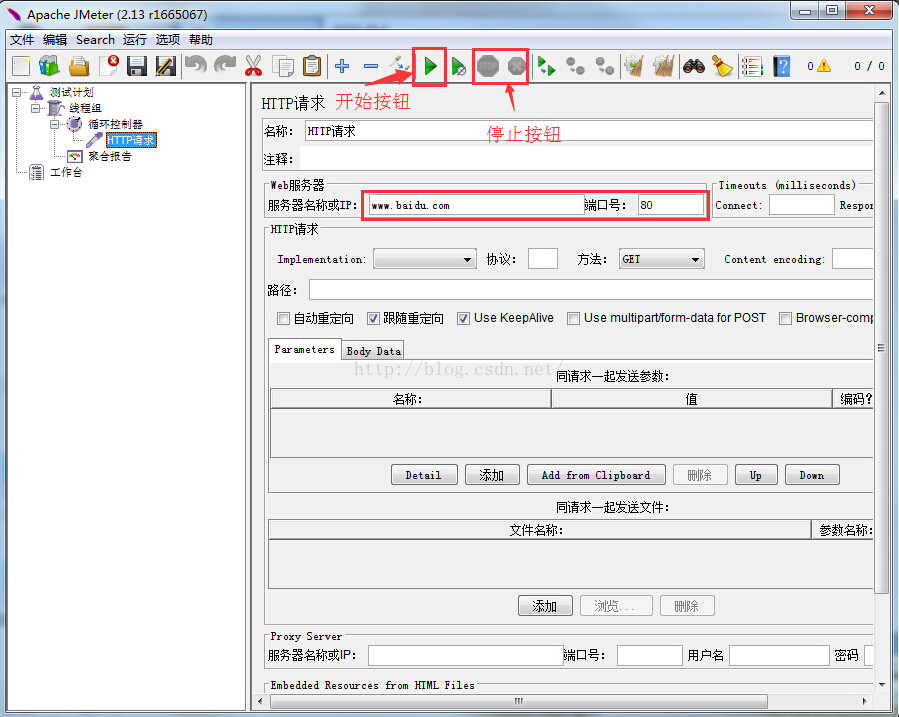Click the Redo arrow icon
Screen dimensions: 899x717
[225, 65]
